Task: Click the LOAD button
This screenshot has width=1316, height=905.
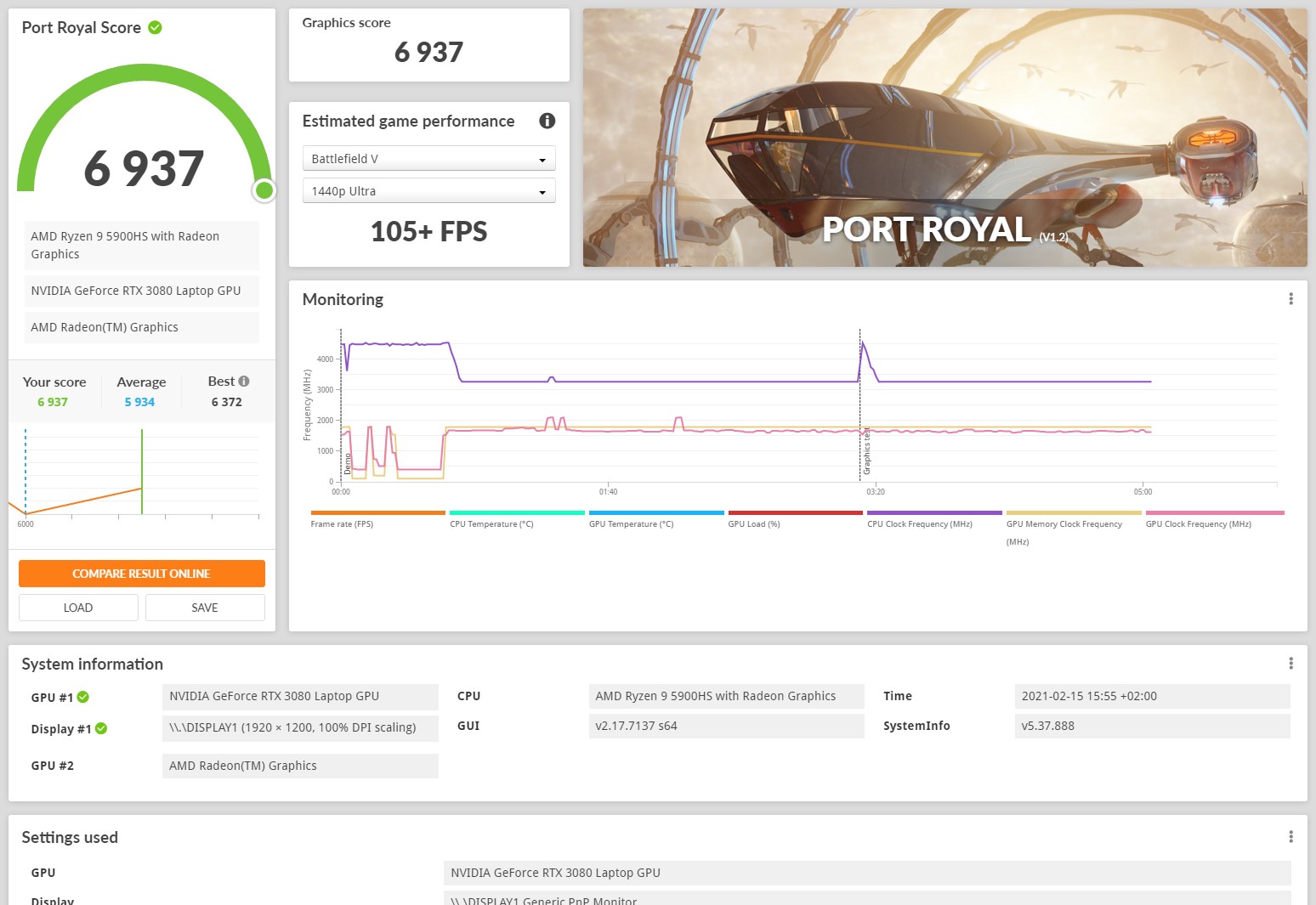Action: (78, 608)
